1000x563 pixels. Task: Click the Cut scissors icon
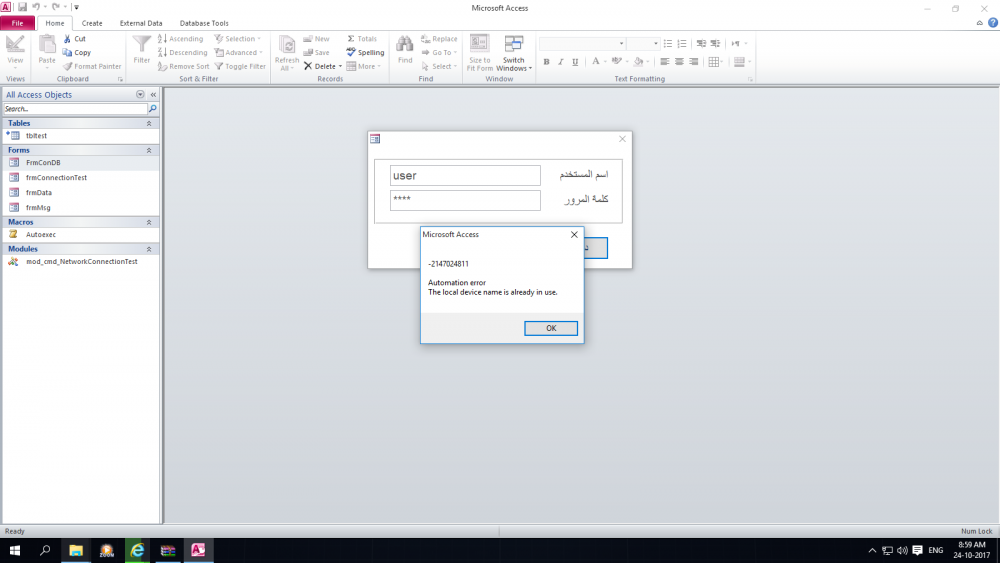[67, 39]
